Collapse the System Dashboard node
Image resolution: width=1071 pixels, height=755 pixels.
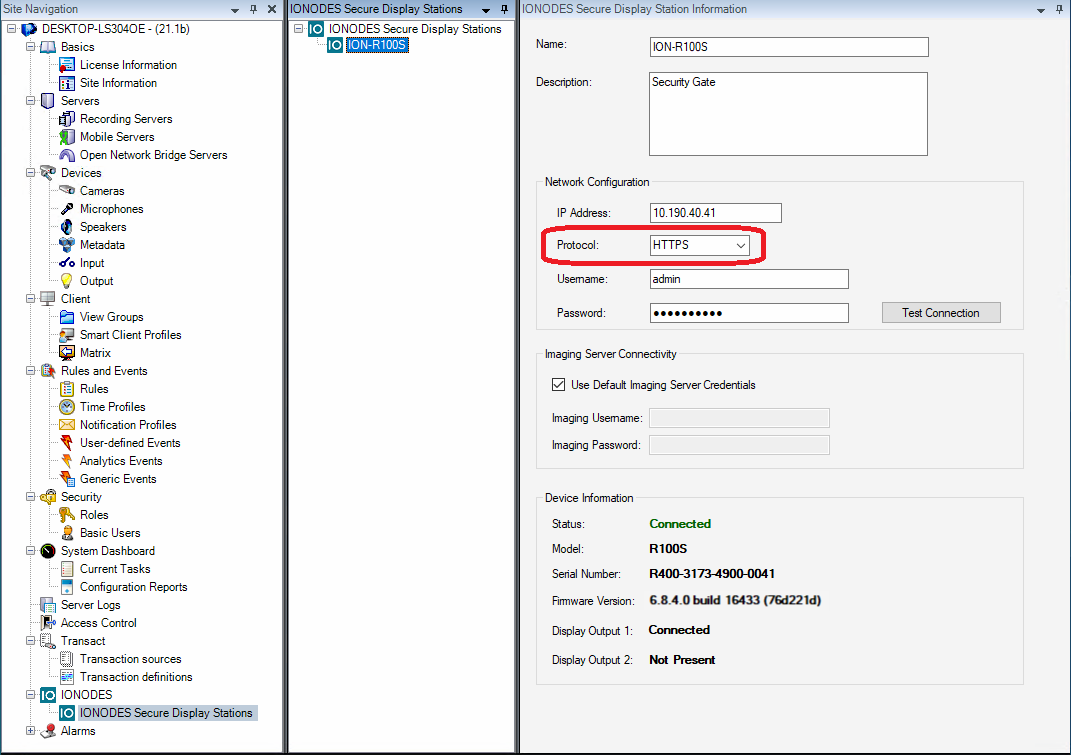click(31, 551)
